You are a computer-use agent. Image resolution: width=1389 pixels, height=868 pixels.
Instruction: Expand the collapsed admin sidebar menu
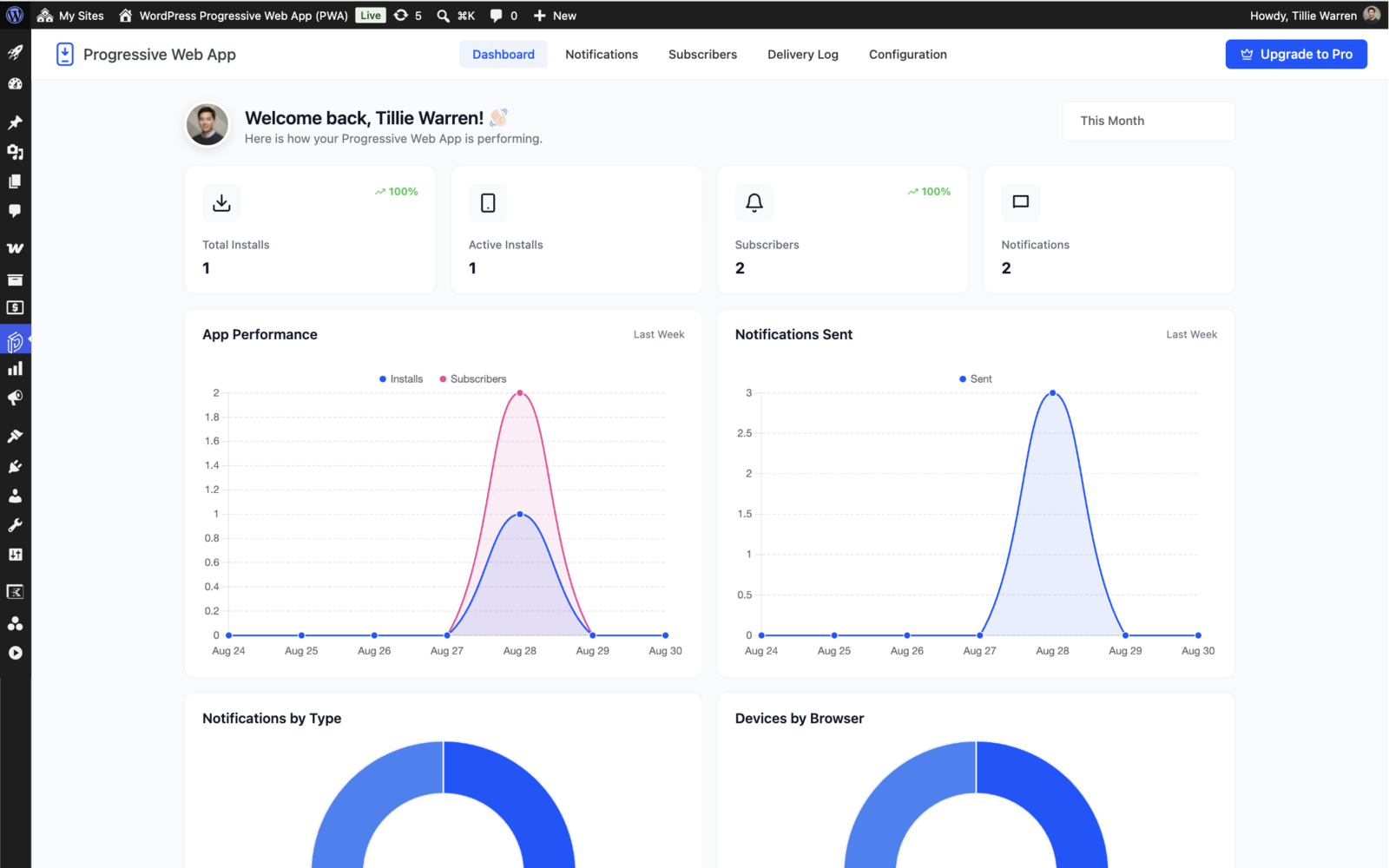[15, 654]
